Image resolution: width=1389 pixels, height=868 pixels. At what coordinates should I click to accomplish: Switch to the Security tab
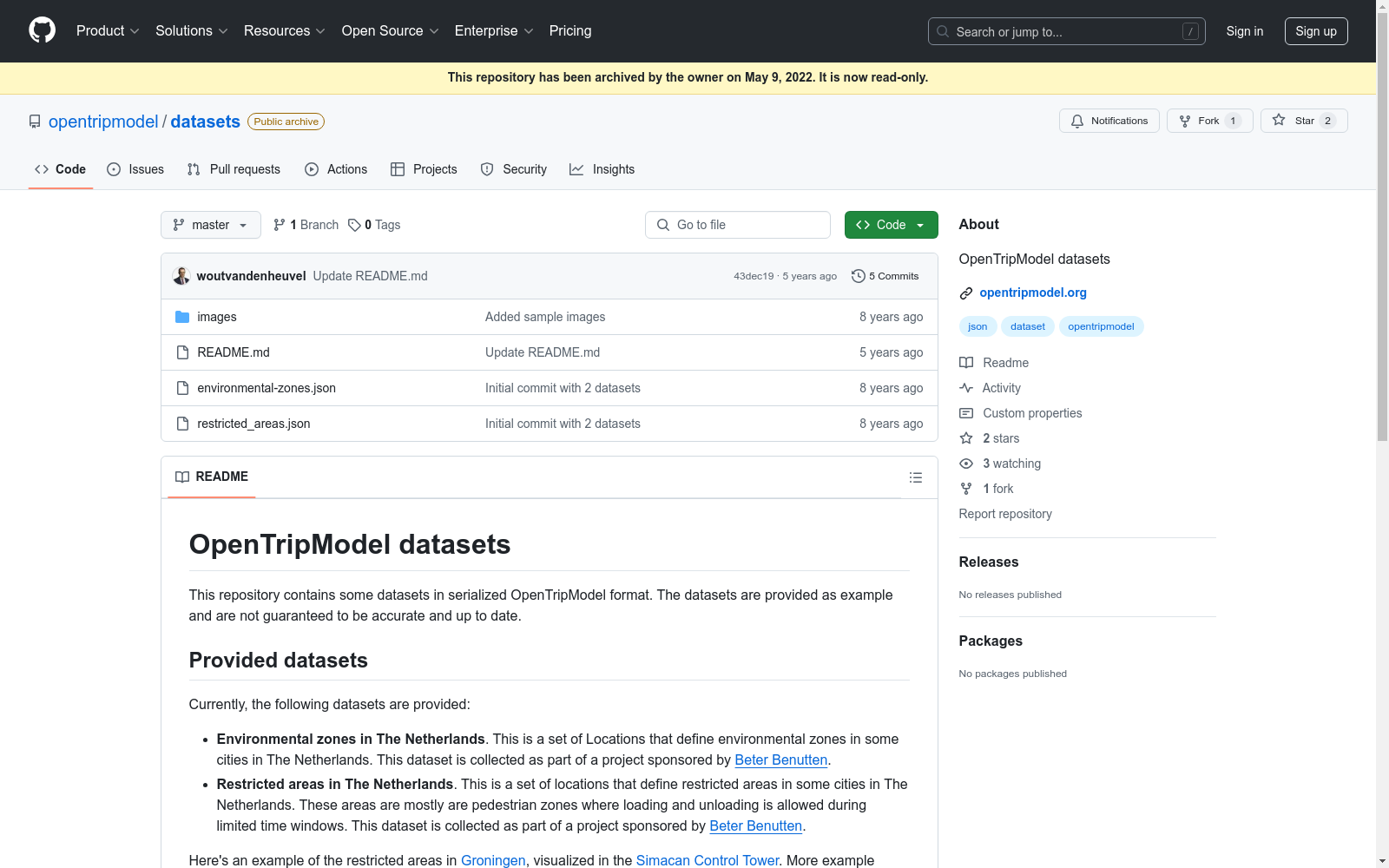514,169
